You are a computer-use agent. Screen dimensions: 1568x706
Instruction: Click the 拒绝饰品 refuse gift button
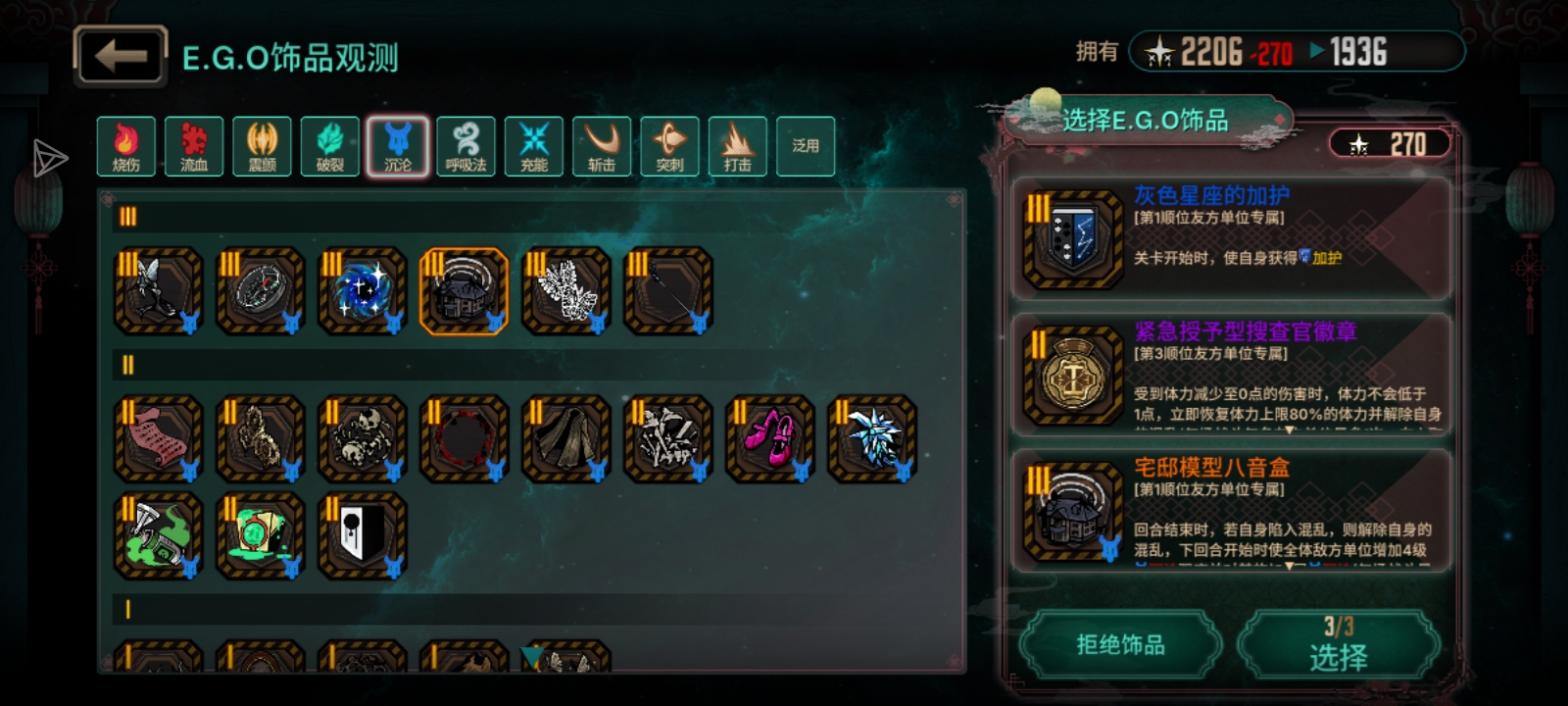(1121, 645)
